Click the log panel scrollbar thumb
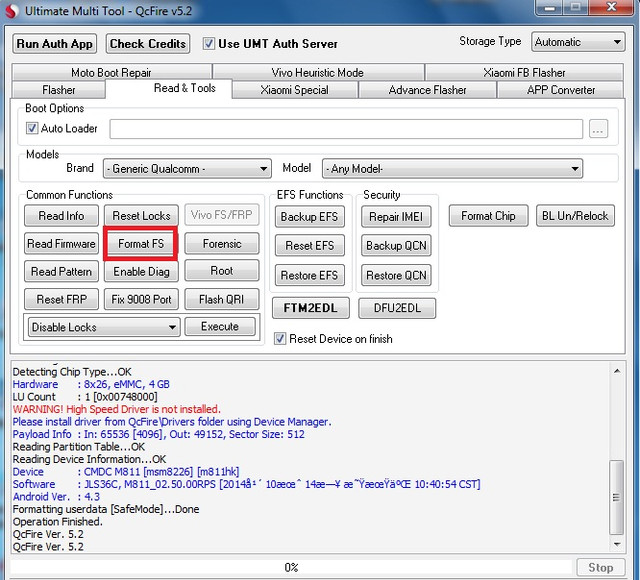 (x=616, y=497)
